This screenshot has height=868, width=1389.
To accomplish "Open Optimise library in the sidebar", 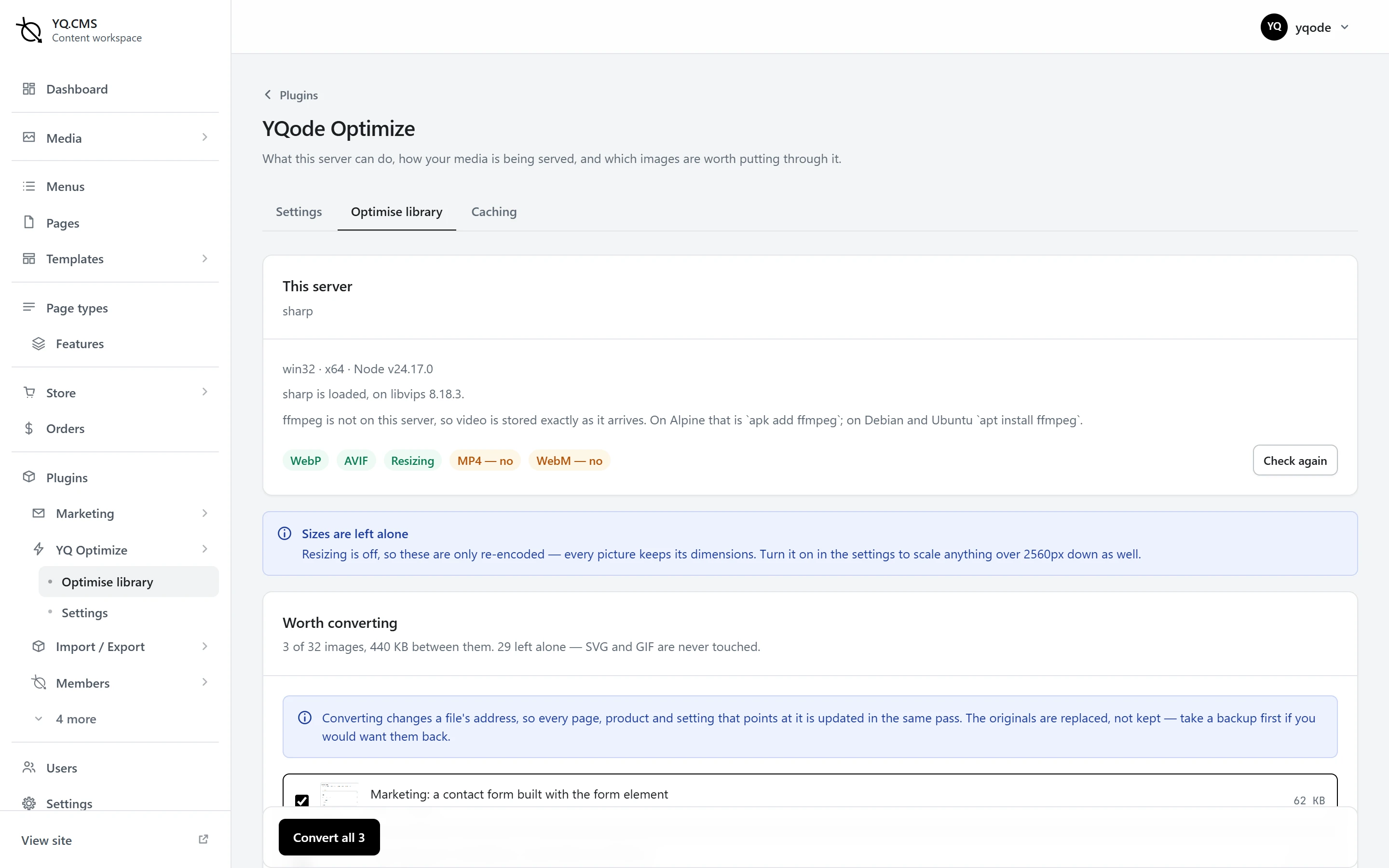I will 129,582.
